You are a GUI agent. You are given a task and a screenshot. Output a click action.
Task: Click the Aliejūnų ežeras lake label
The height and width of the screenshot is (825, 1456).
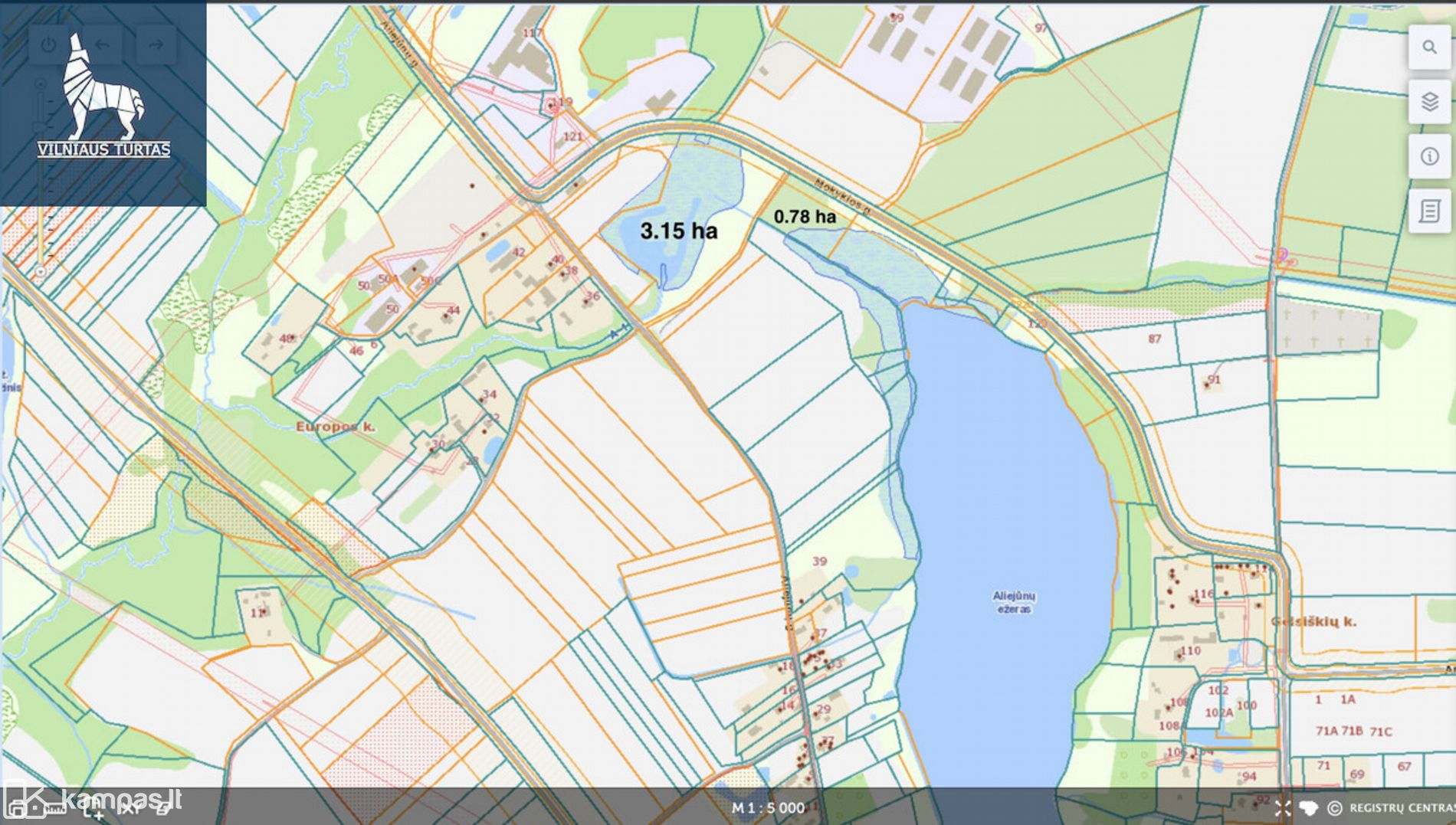tap(1014, 602)
